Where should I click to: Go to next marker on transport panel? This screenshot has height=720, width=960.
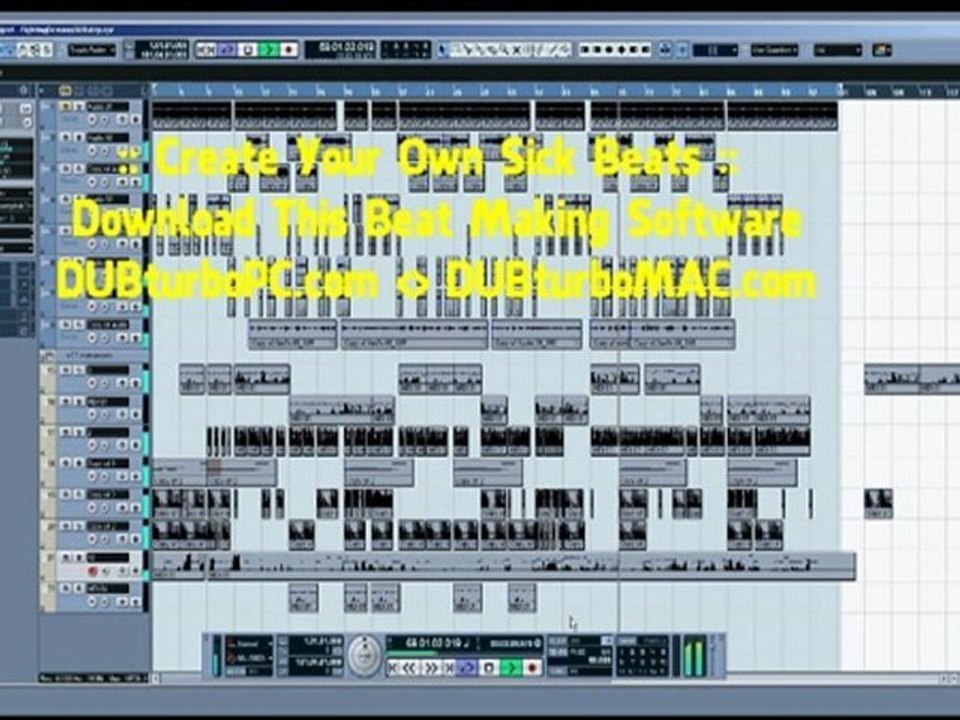448,667
